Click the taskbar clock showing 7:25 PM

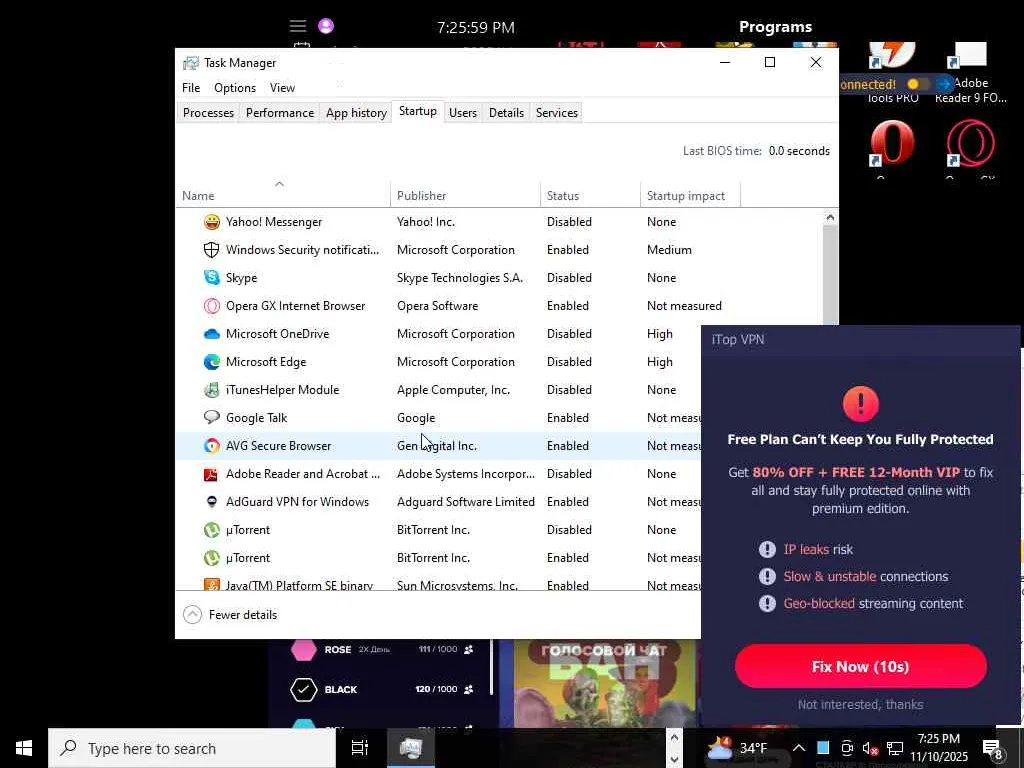pyautogui.click(x=938, y=748)
